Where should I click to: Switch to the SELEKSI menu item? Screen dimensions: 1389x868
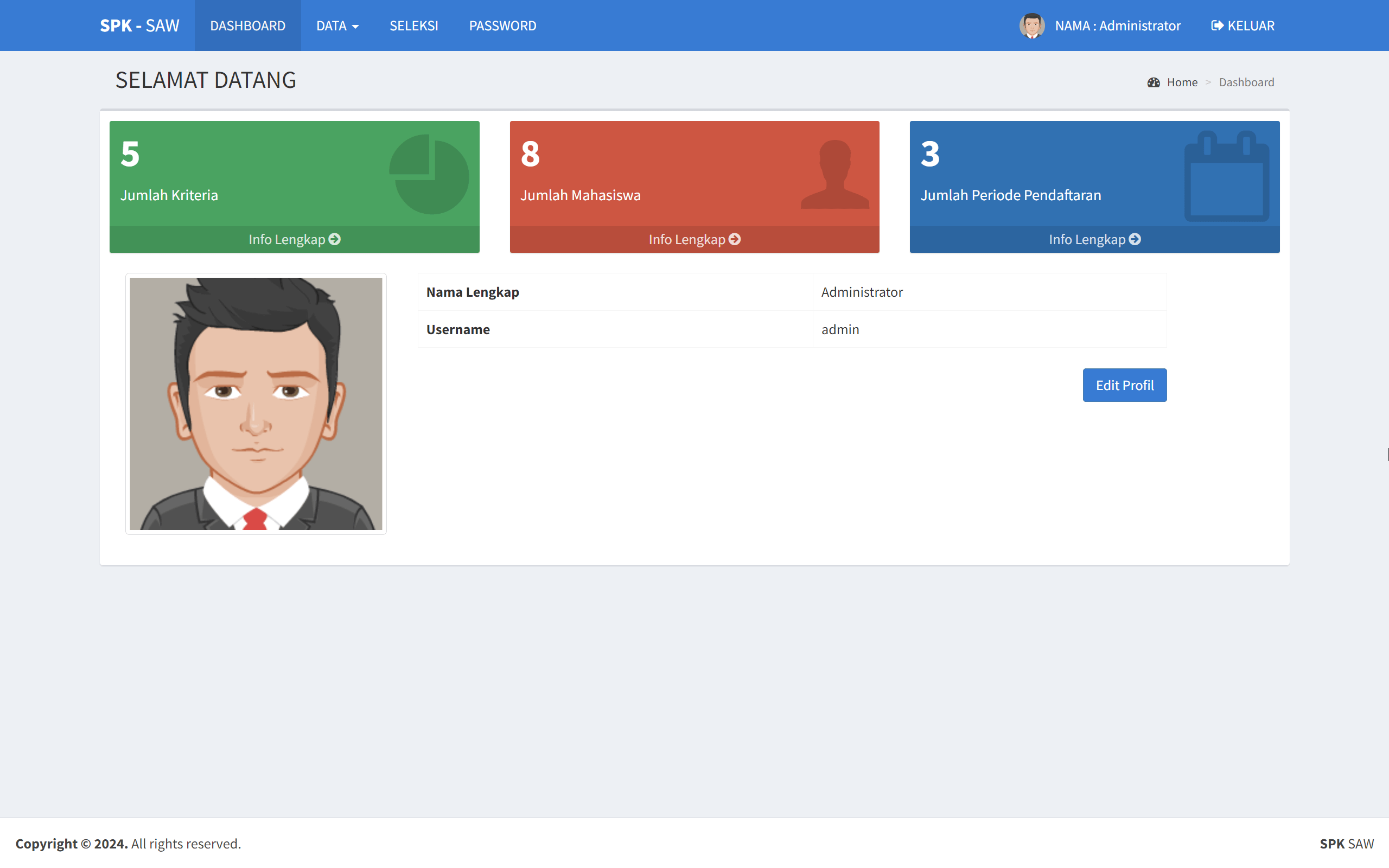pos(413,25)
